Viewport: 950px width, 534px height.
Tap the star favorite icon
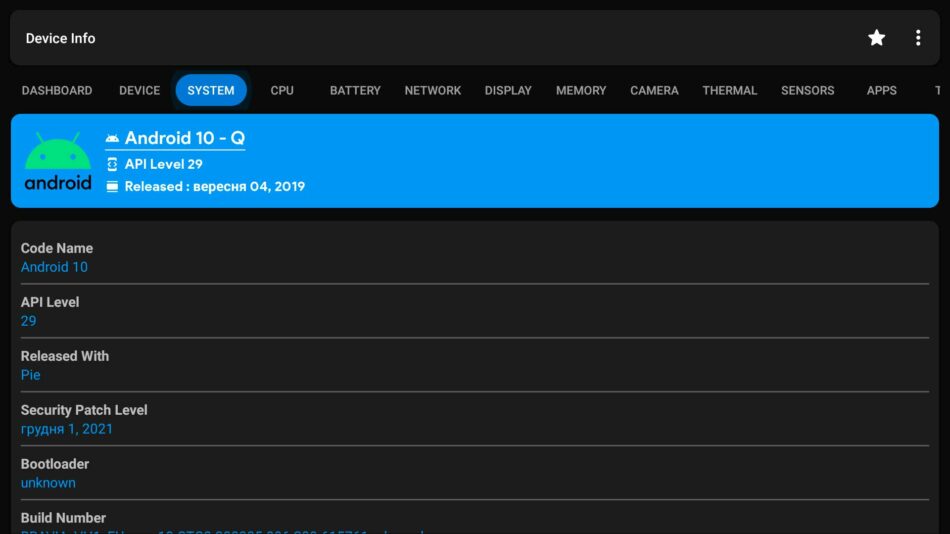click(x=876, y=38)
